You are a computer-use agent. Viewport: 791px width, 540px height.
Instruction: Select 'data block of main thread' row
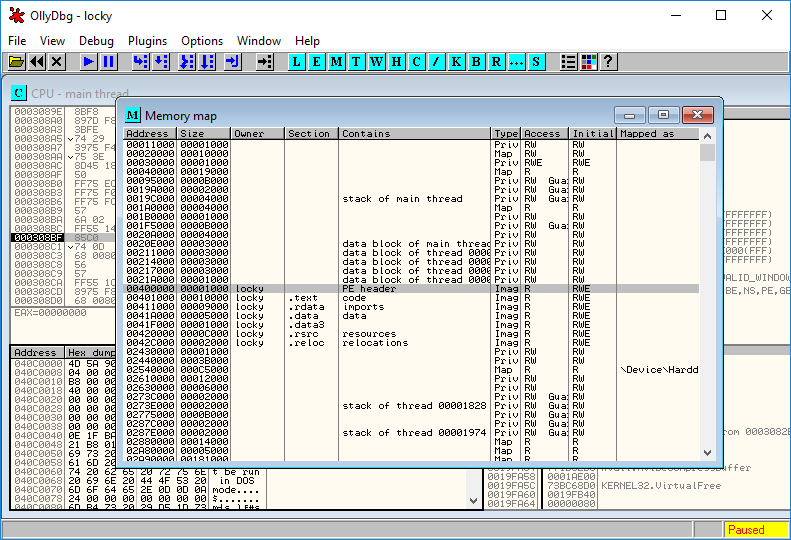[411, 244]
